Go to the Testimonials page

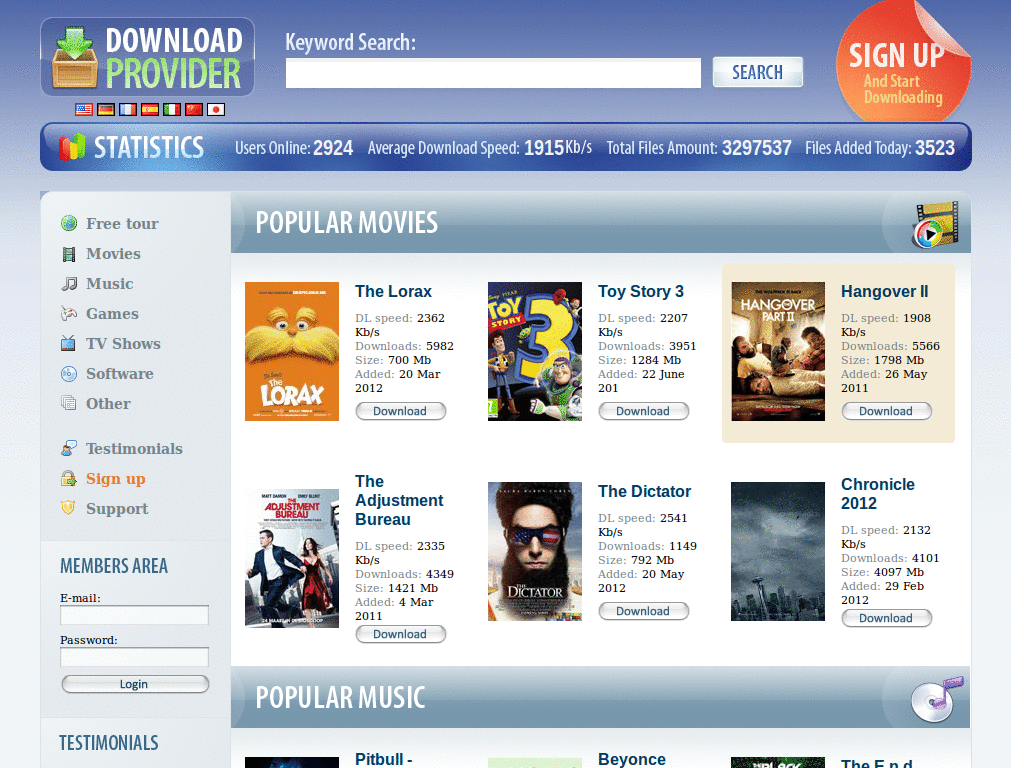click(x=134, y=449)
